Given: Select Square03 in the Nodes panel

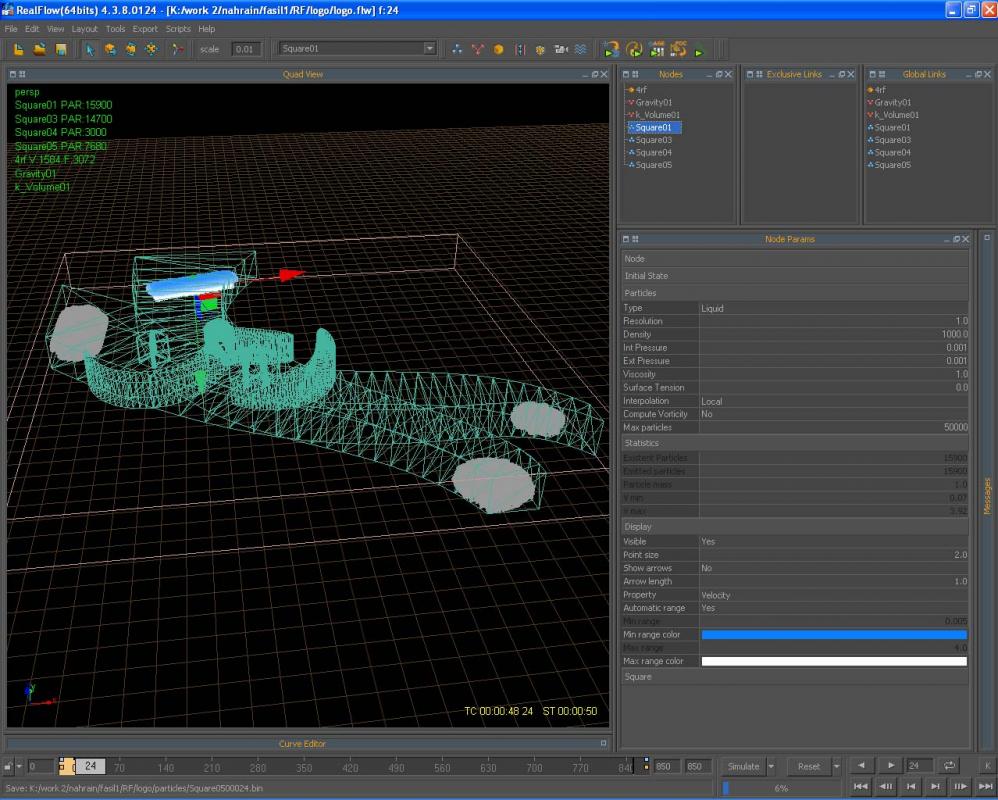Looking at the screenshot, I should click(653, 140).
